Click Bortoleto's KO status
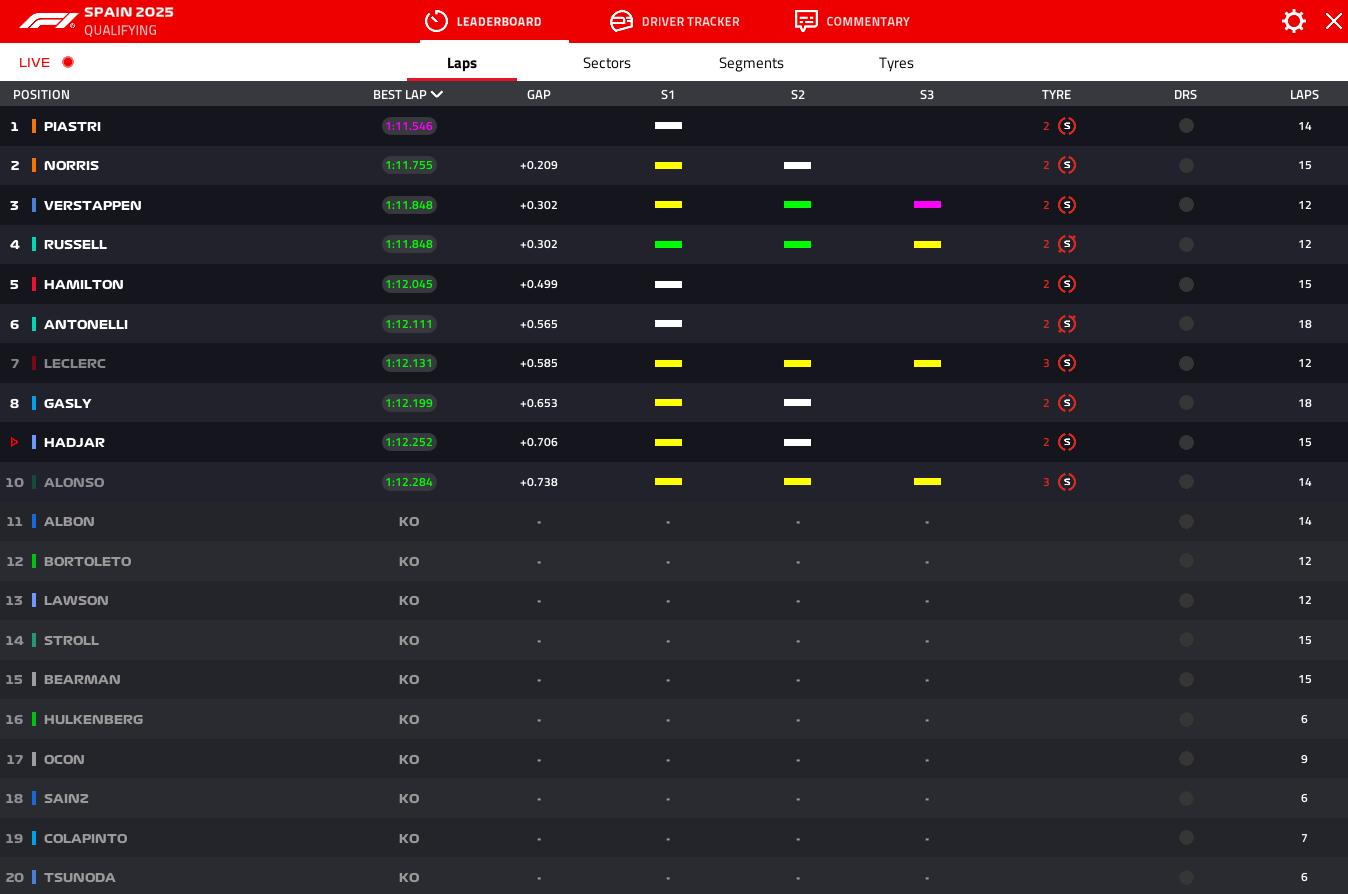The image size is (1348, 894). [x=409, y=561]
